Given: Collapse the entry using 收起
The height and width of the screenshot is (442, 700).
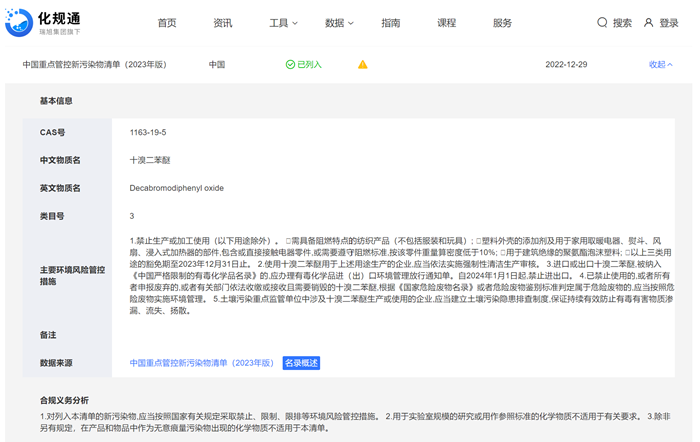Looking at the screenshot, I should click(x=661, y=65).
